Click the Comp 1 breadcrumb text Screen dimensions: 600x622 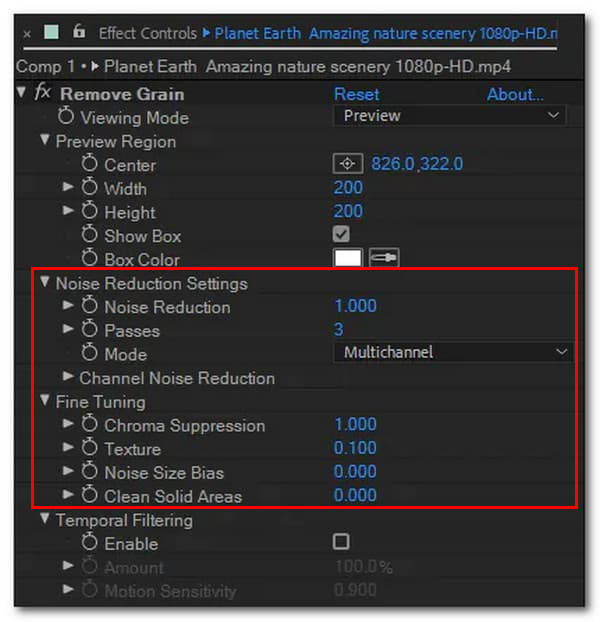click(x=46, y=66)
